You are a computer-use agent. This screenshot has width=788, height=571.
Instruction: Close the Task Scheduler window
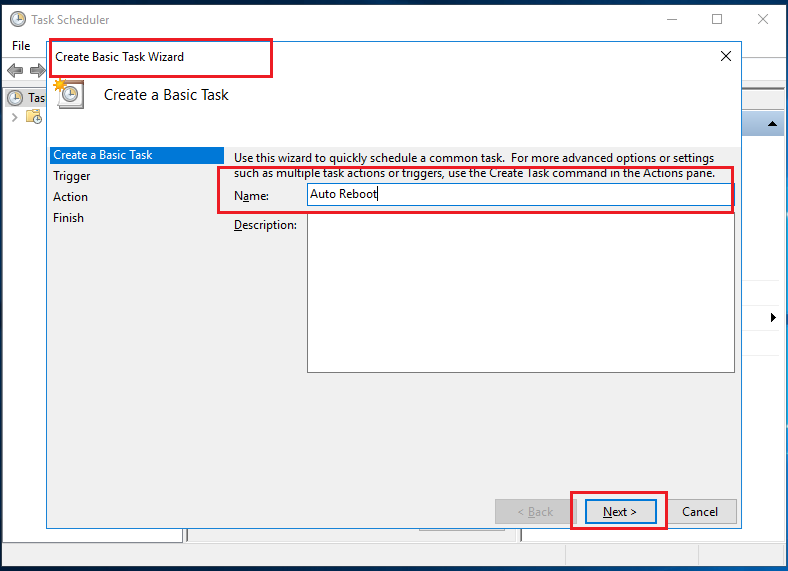(x=763, y=19)
